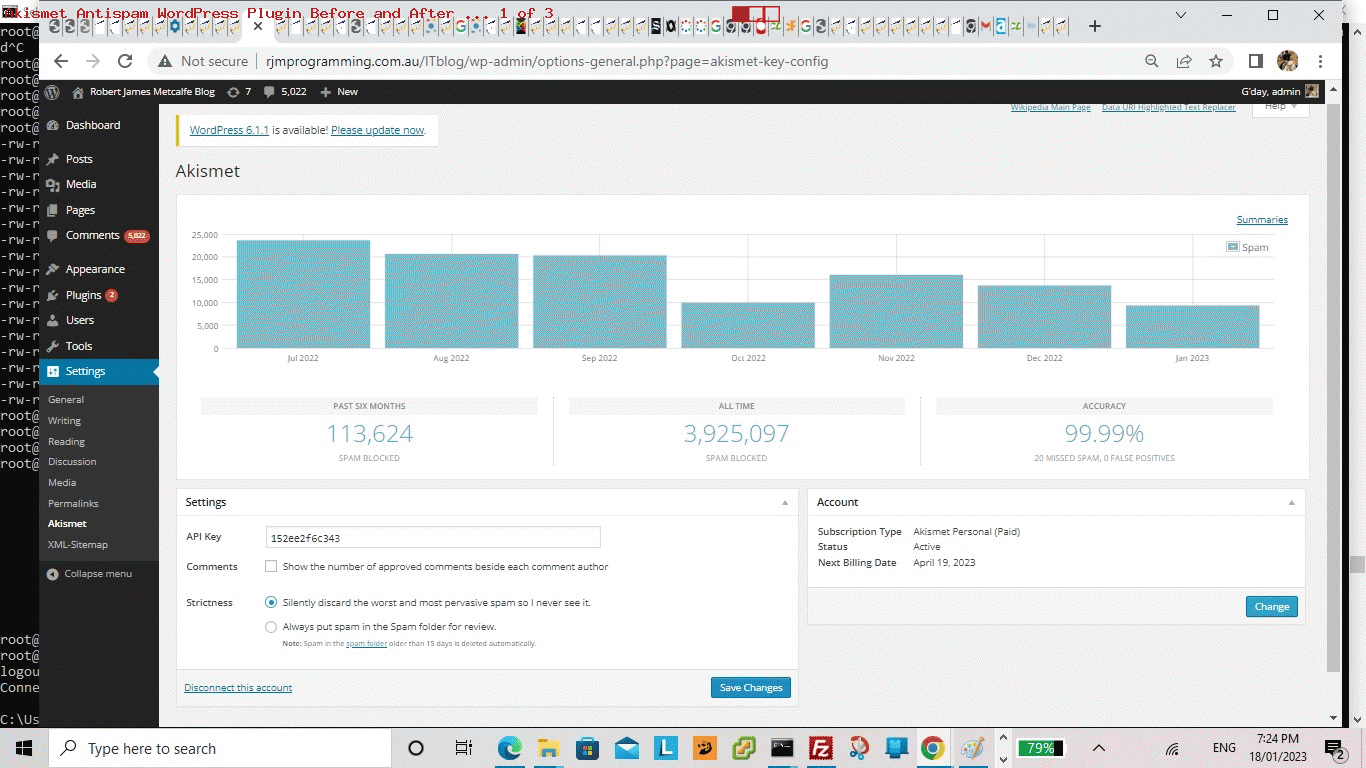Screen dimensions: 1366x768
Task: Collapse the Account panel using its arrow
Action: pyautogui.click(x=1291, y=503)
